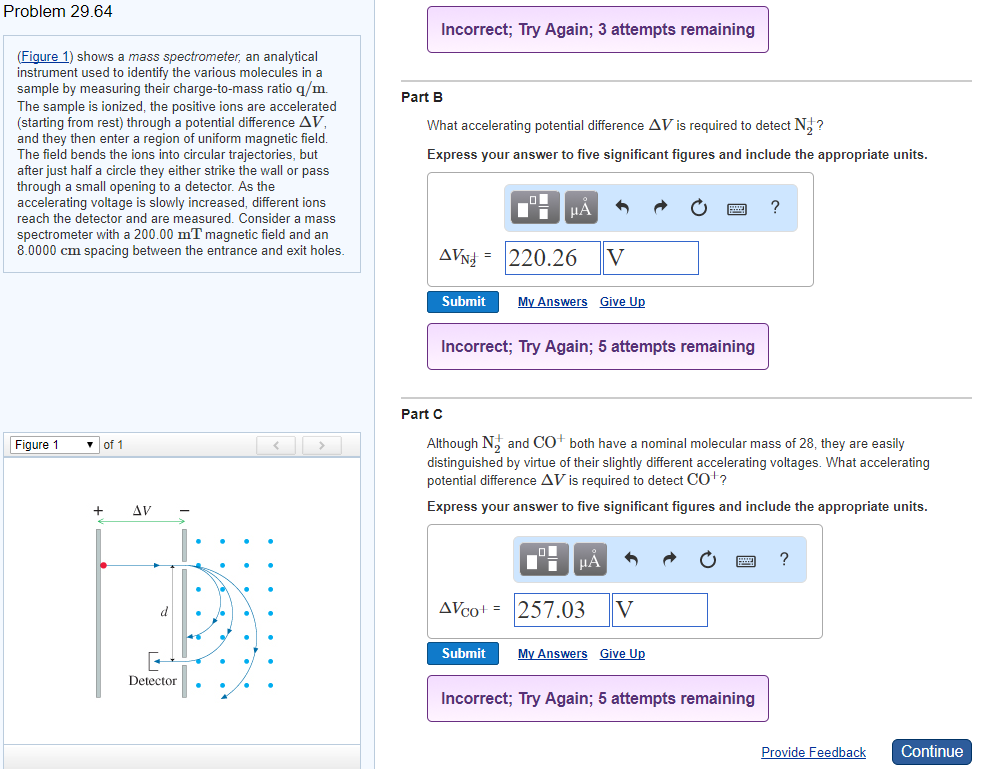
Task: Select the ΔV value input field in Part C
Action: pyautogui.click(x=560, y=609)
